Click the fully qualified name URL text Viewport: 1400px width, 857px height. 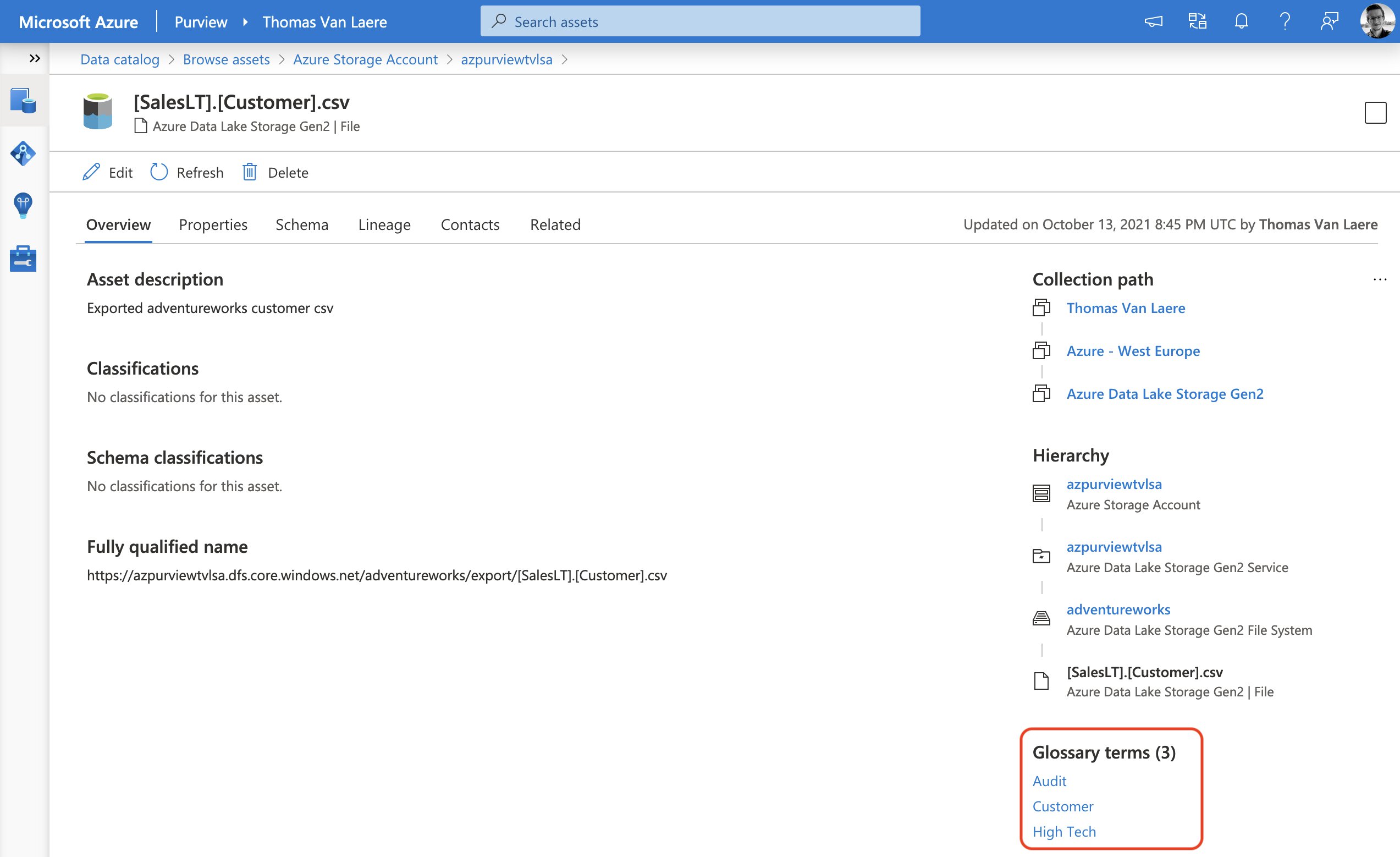tap(377, 575)
